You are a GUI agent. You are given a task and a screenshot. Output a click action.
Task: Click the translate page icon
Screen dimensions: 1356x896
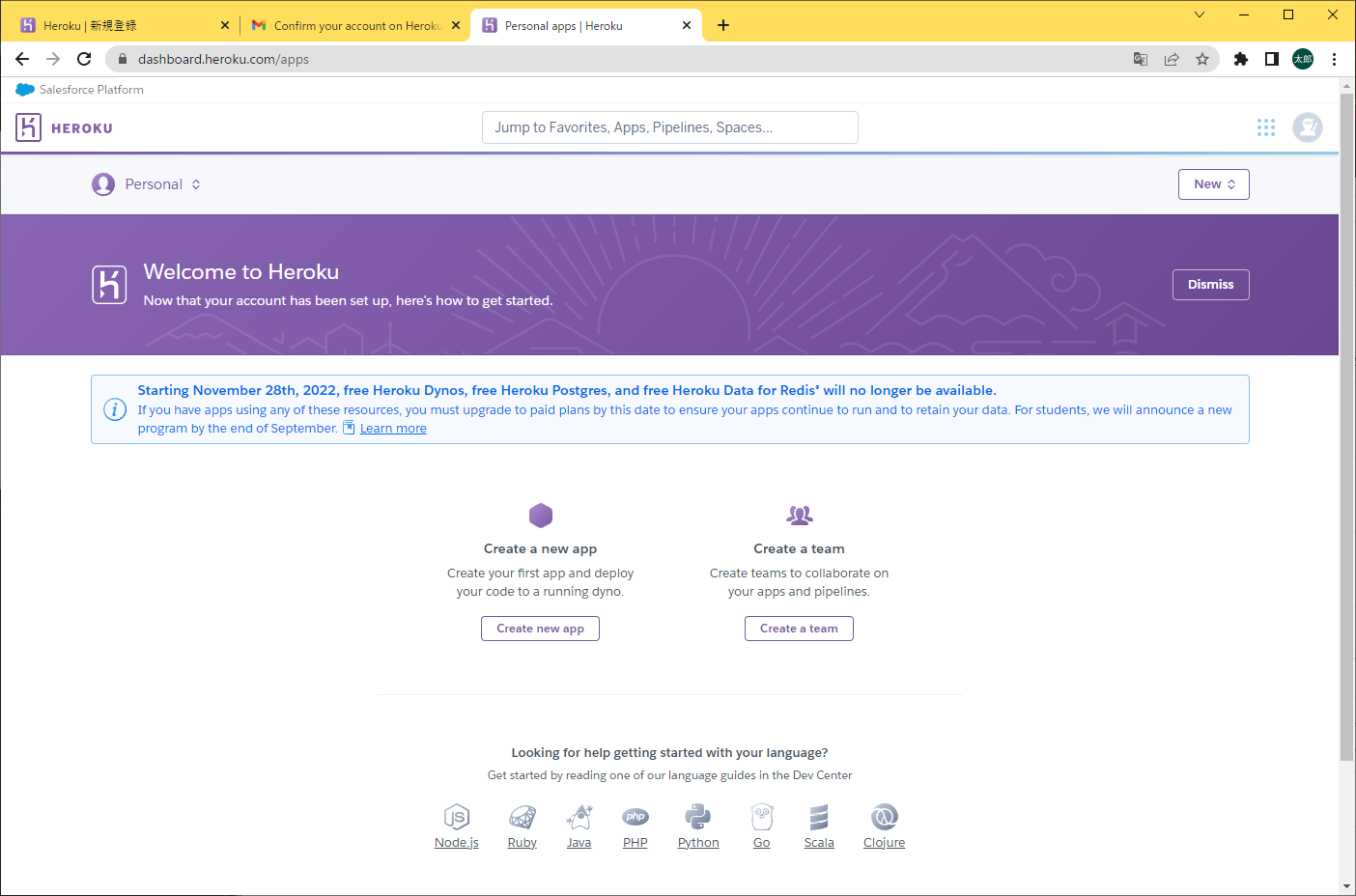click(x=1141, y=59)
